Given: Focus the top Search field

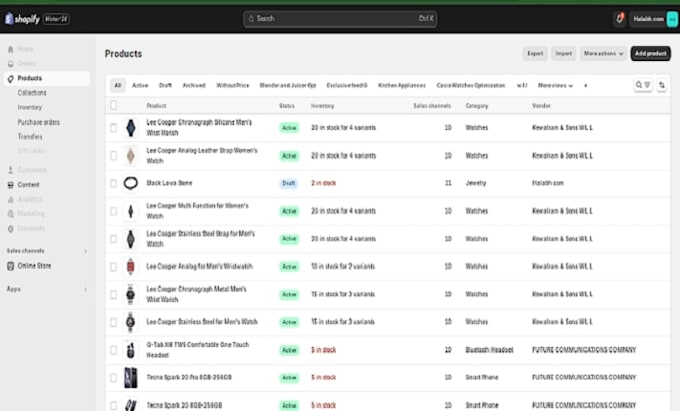Looking at the screenshot, I should coord(340,19).
